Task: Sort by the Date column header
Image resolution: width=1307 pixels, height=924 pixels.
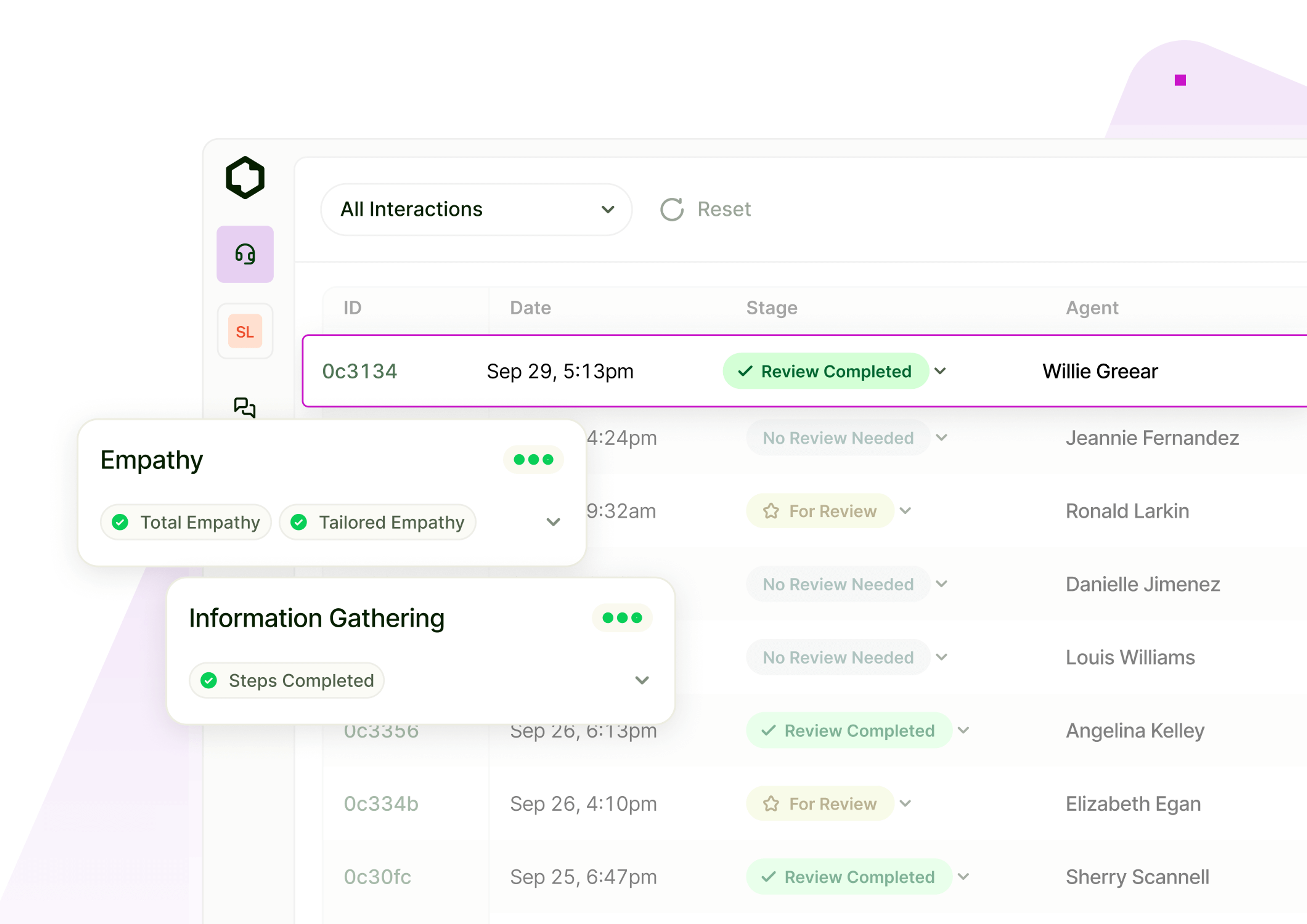Action: coord(530,308)
